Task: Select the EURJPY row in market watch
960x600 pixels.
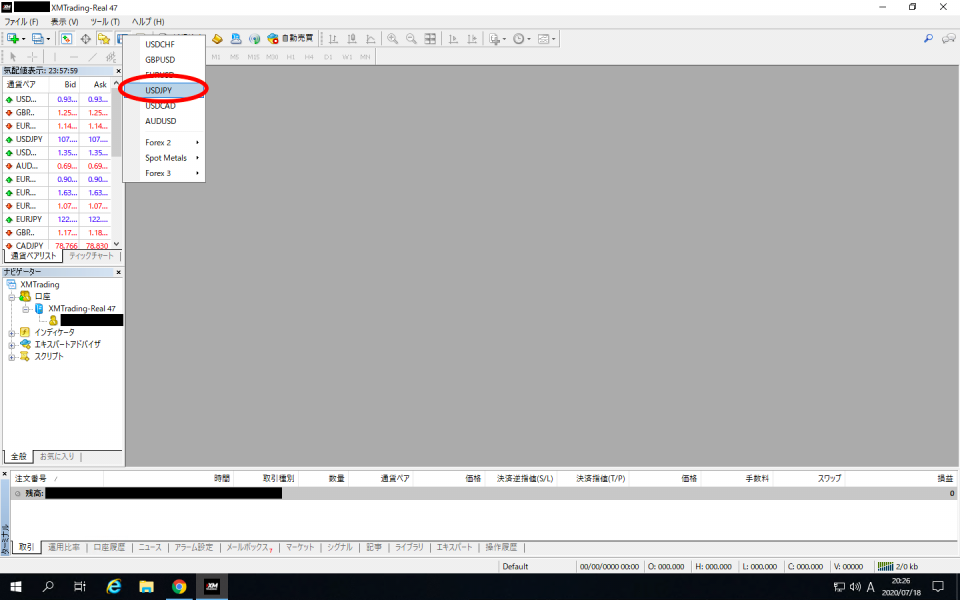Action: 57,219
